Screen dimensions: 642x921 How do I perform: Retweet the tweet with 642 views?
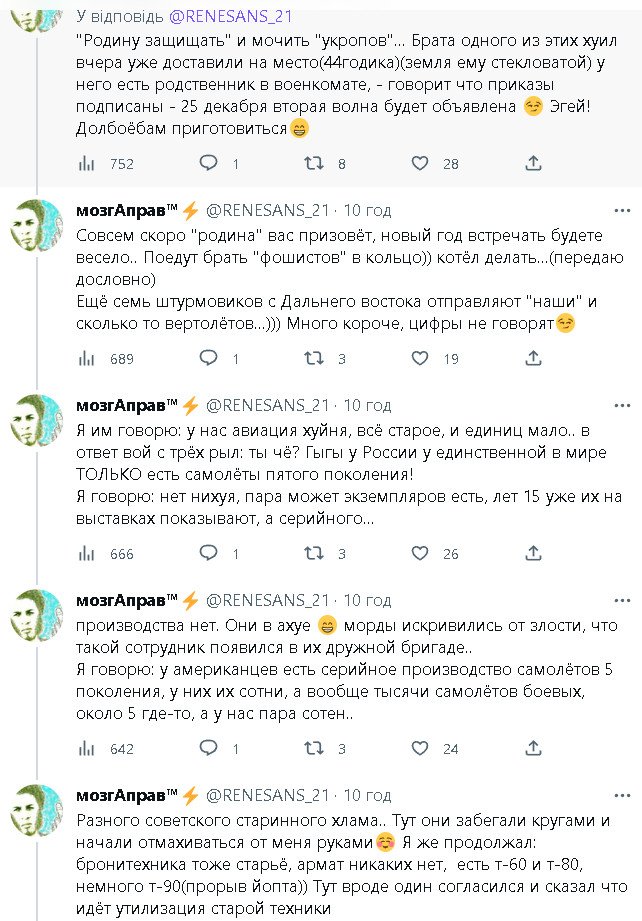coord(314,748)
